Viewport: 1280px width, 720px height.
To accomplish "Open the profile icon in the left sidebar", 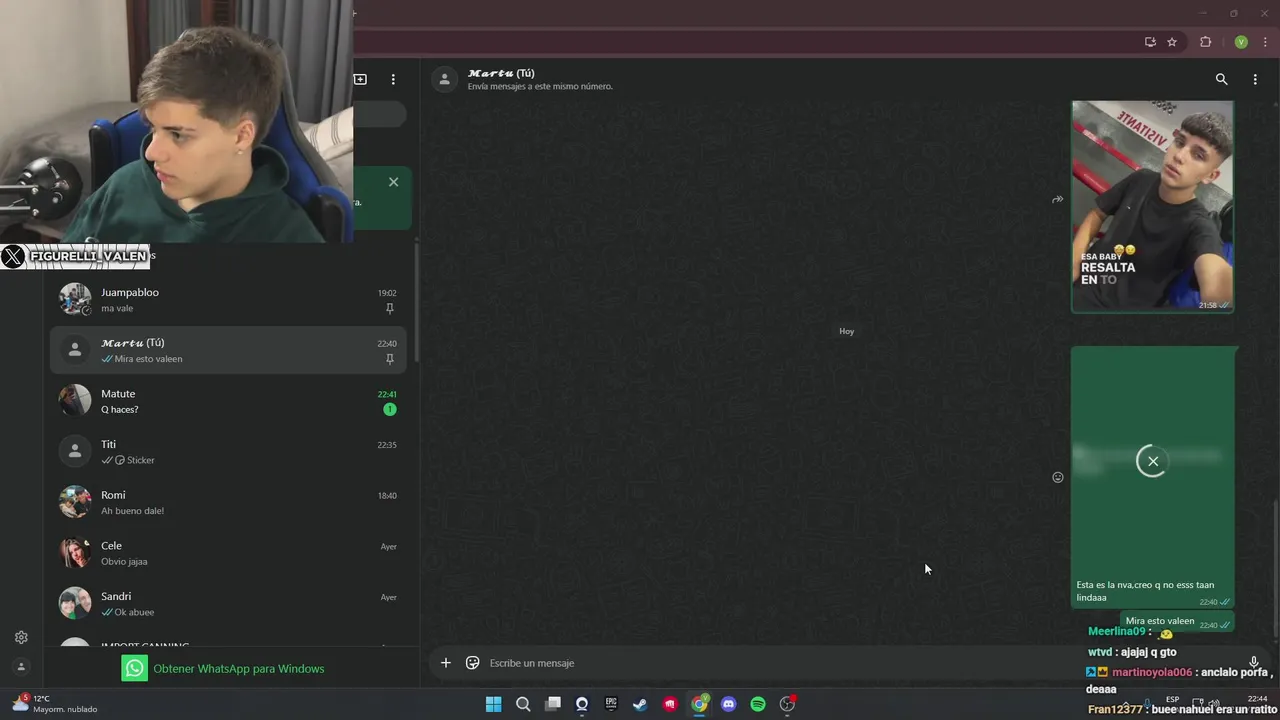I will coord(21,667).
